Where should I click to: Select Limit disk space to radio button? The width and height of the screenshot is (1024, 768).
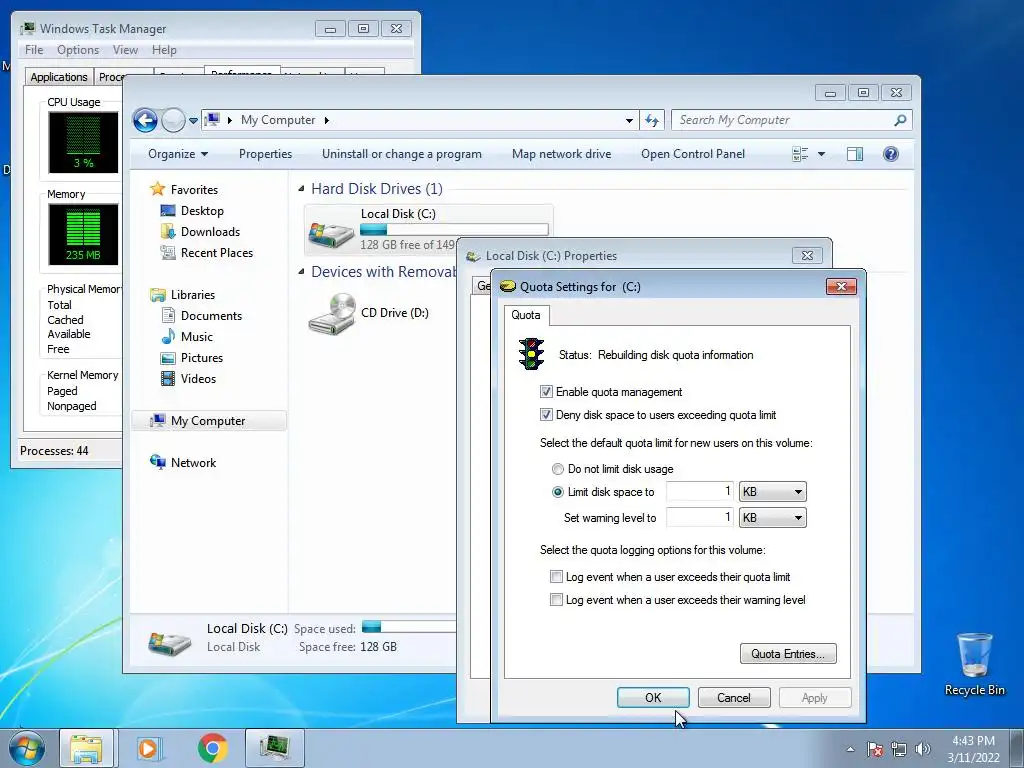[558, 492]
